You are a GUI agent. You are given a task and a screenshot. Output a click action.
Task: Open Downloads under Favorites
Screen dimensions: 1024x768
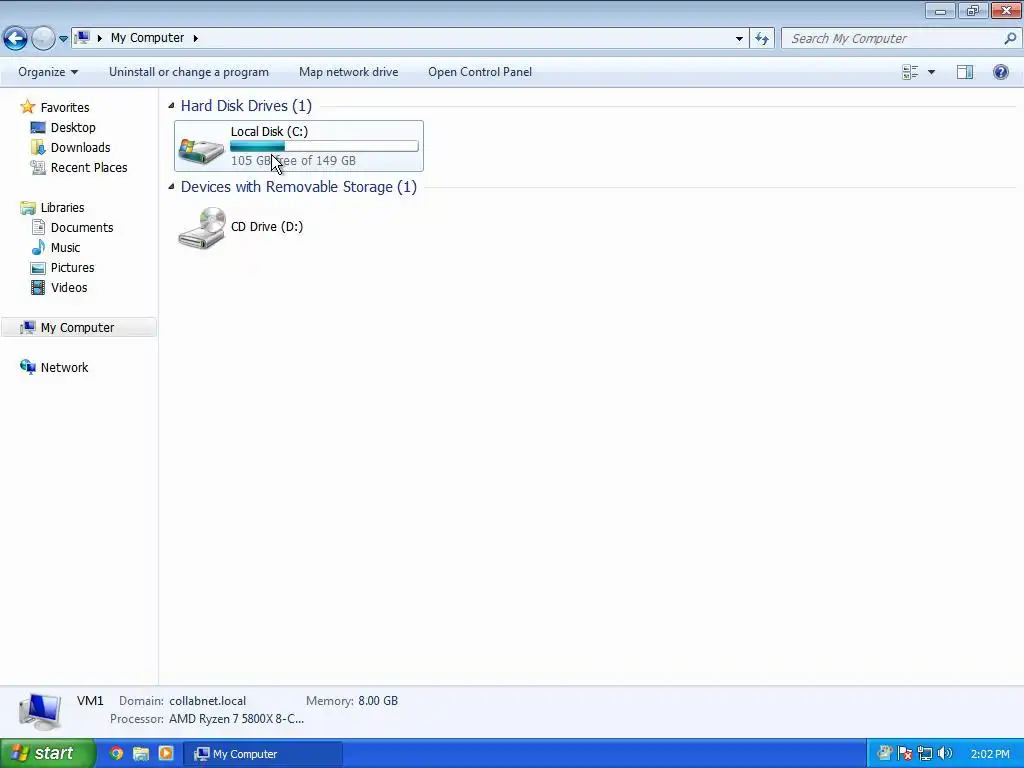pyautogui.click(x=80, y=148)
